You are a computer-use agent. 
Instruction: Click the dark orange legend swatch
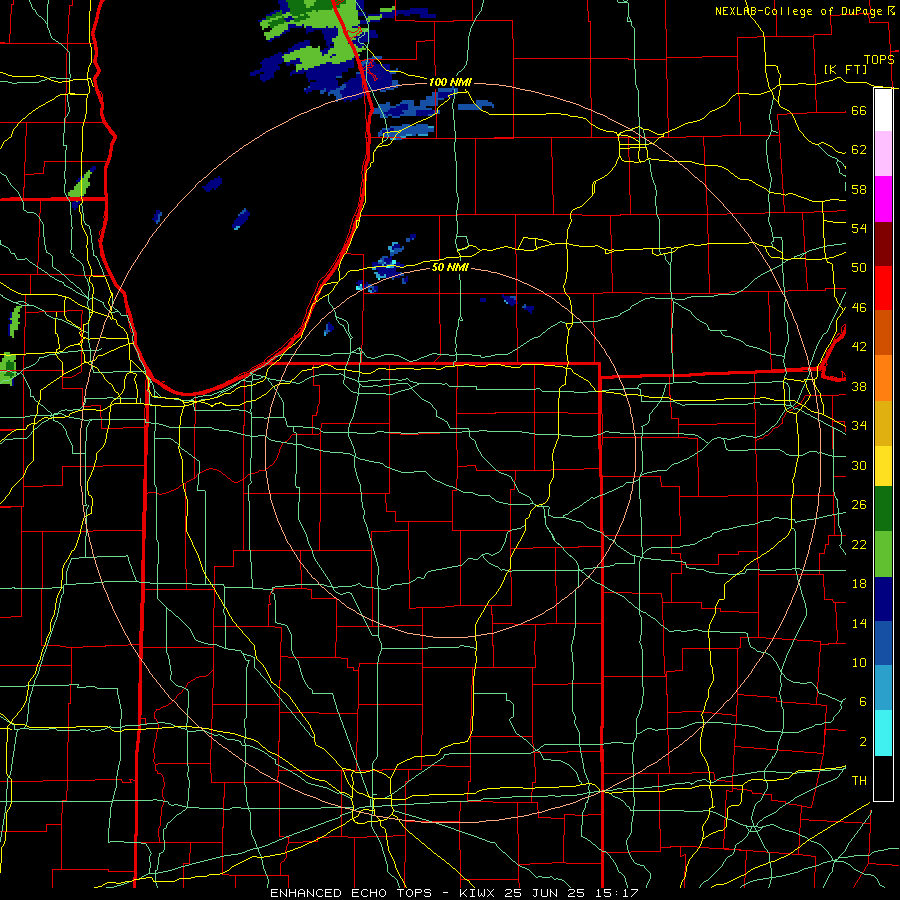point(883,333)
